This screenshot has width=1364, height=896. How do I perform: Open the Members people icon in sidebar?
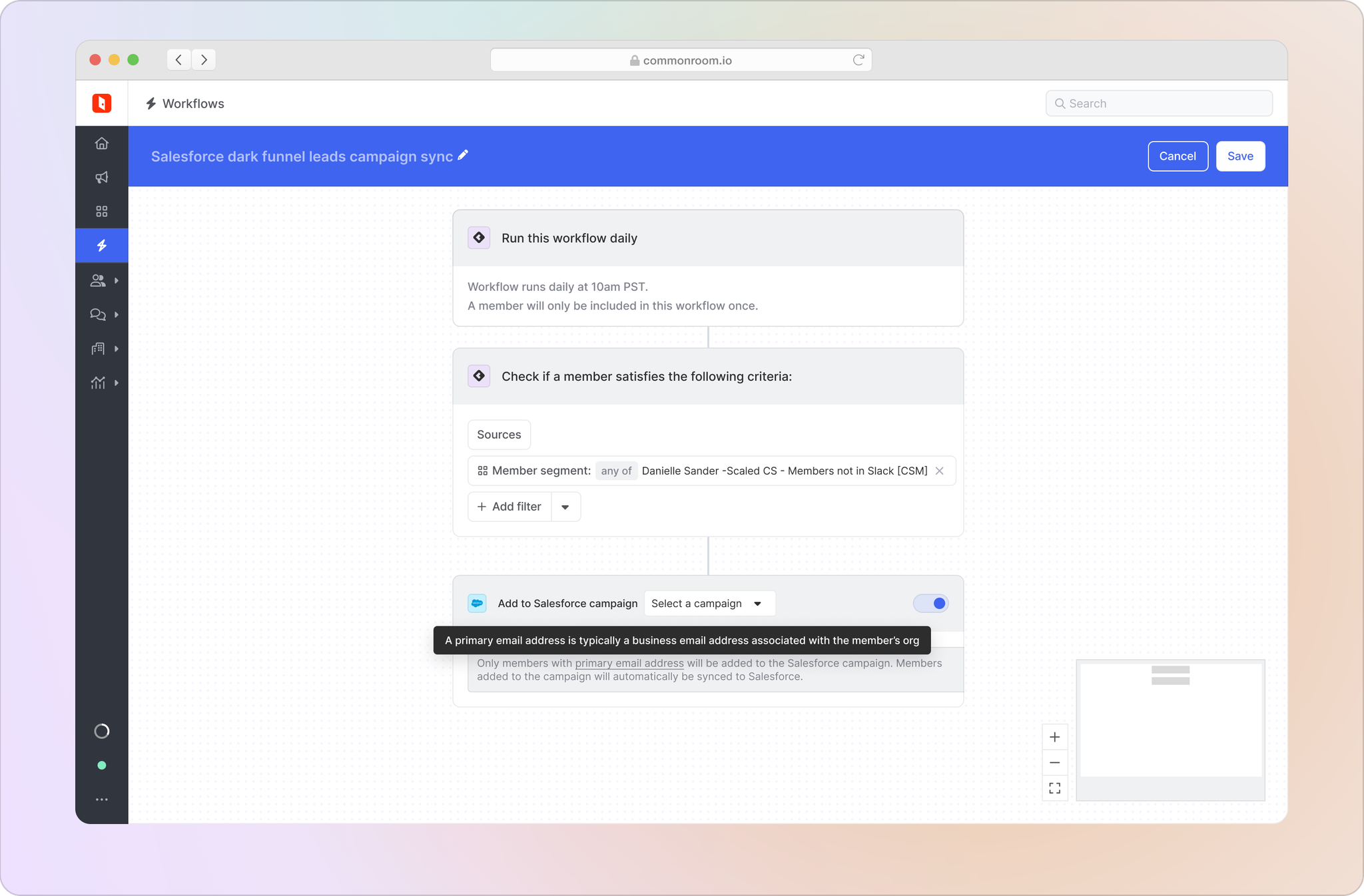pos(98,280)
